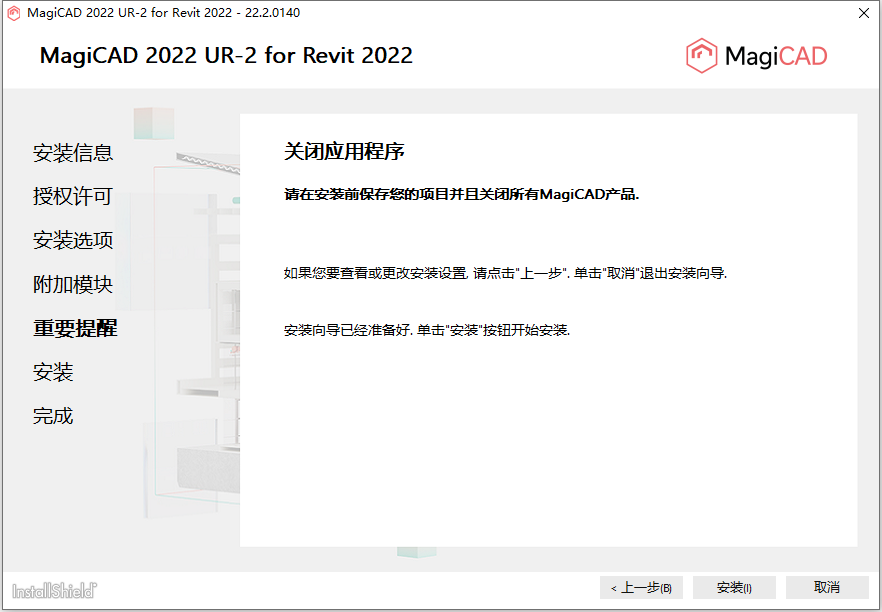The image size is (882, 612).
Task: Click the MagiCAD icon in the title bar
Action: (x=14, y=13)
